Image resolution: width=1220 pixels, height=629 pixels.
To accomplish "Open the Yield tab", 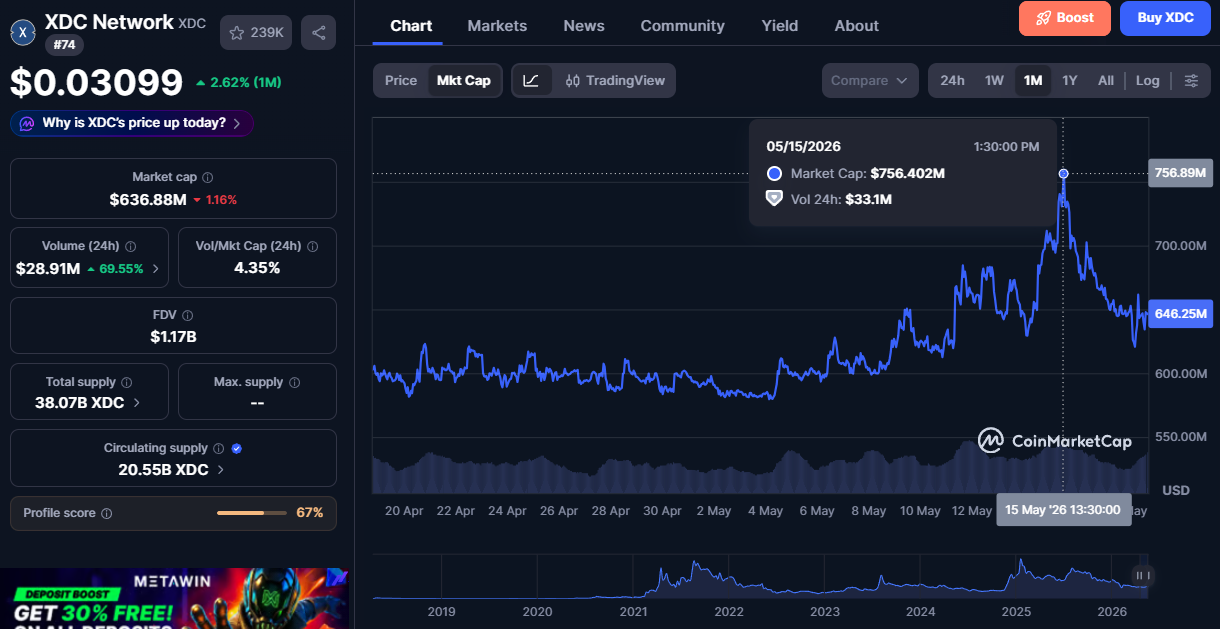I will tap(780, 26).
